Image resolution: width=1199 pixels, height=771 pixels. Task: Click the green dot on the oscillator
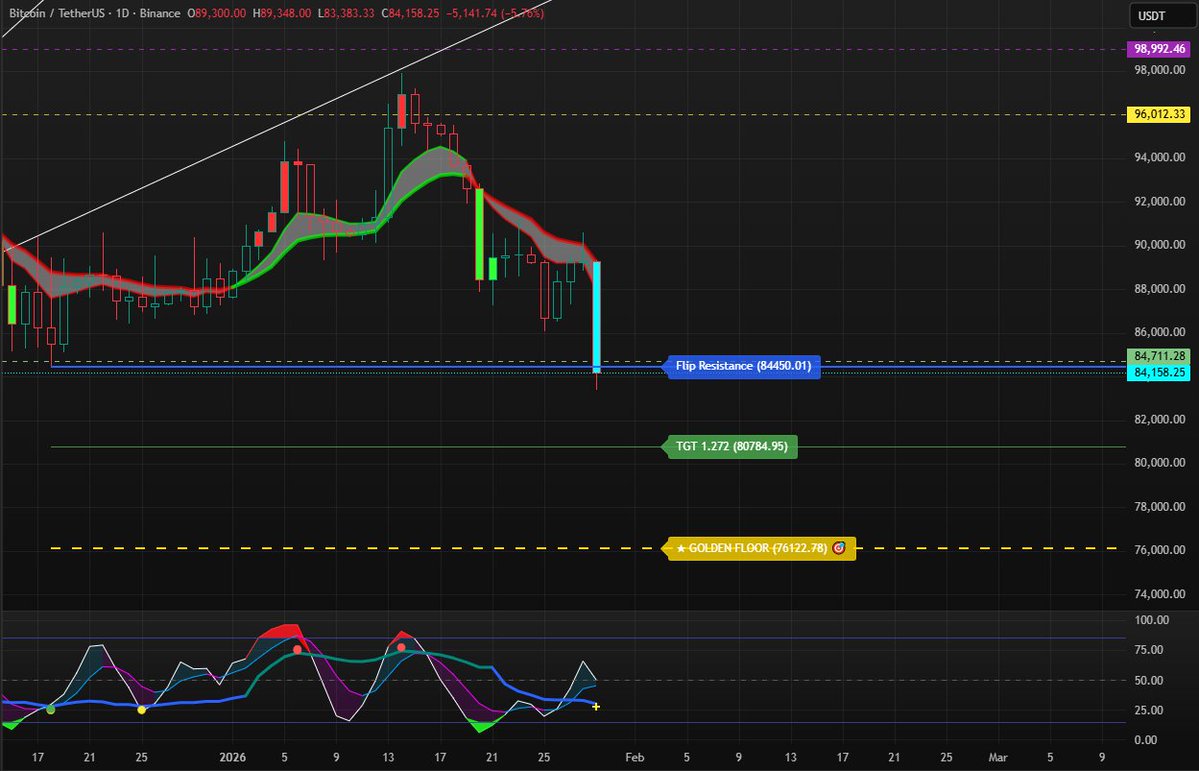tap(50, 710)
